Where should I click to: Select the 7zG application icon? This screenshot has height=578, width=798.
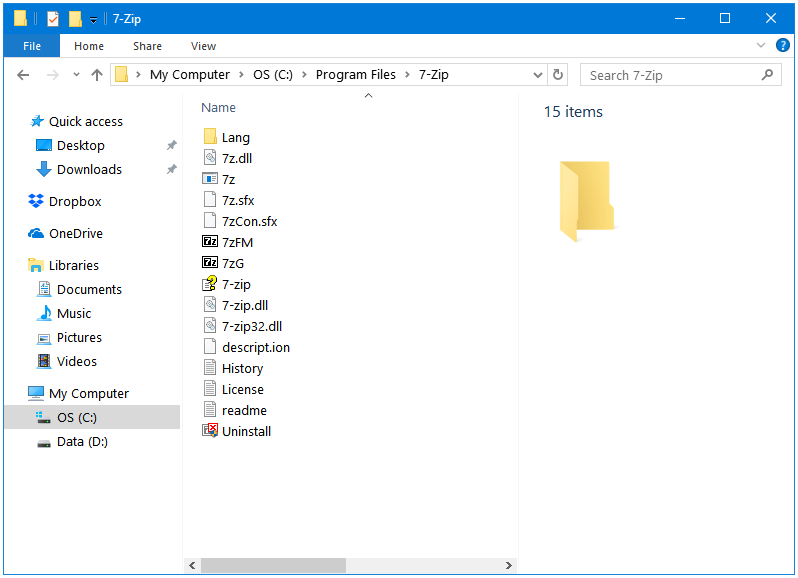[x=210, y=263]
